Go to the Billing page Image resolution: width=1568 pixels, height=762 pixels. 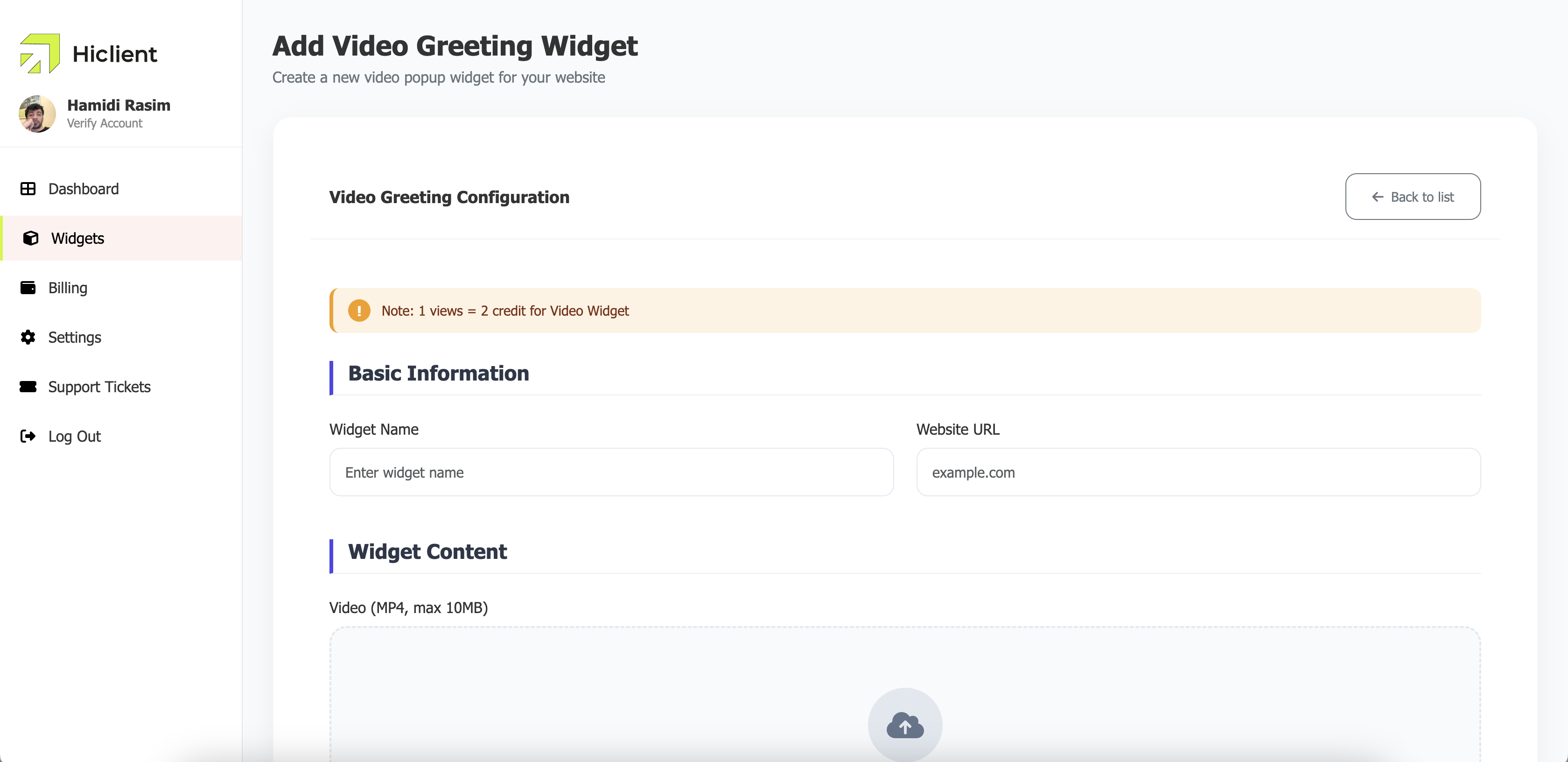click(x=121, y=288)
